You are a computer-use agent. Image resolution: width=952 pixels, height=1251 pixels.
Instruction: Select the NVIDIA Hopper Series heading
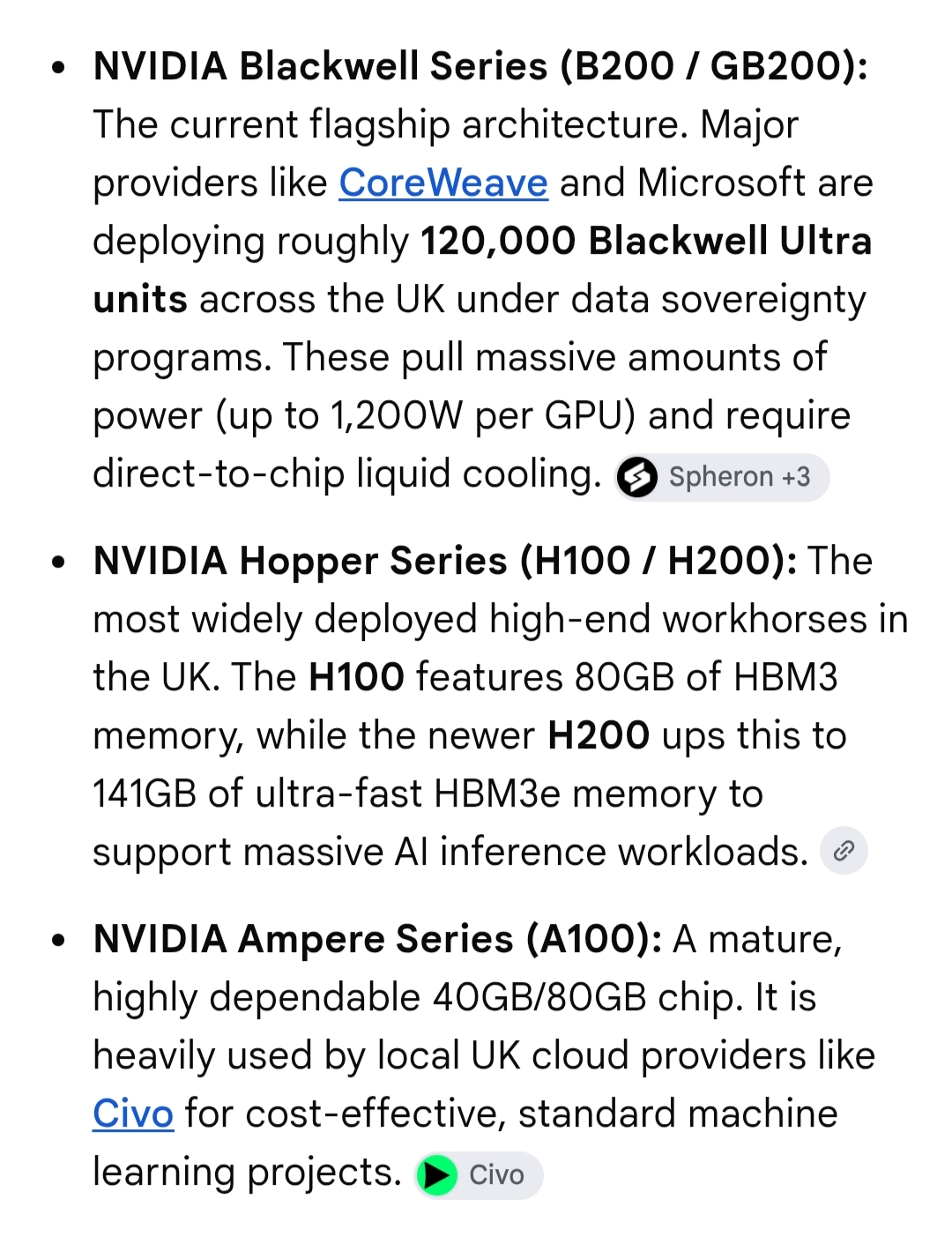[x=445, y=562]
